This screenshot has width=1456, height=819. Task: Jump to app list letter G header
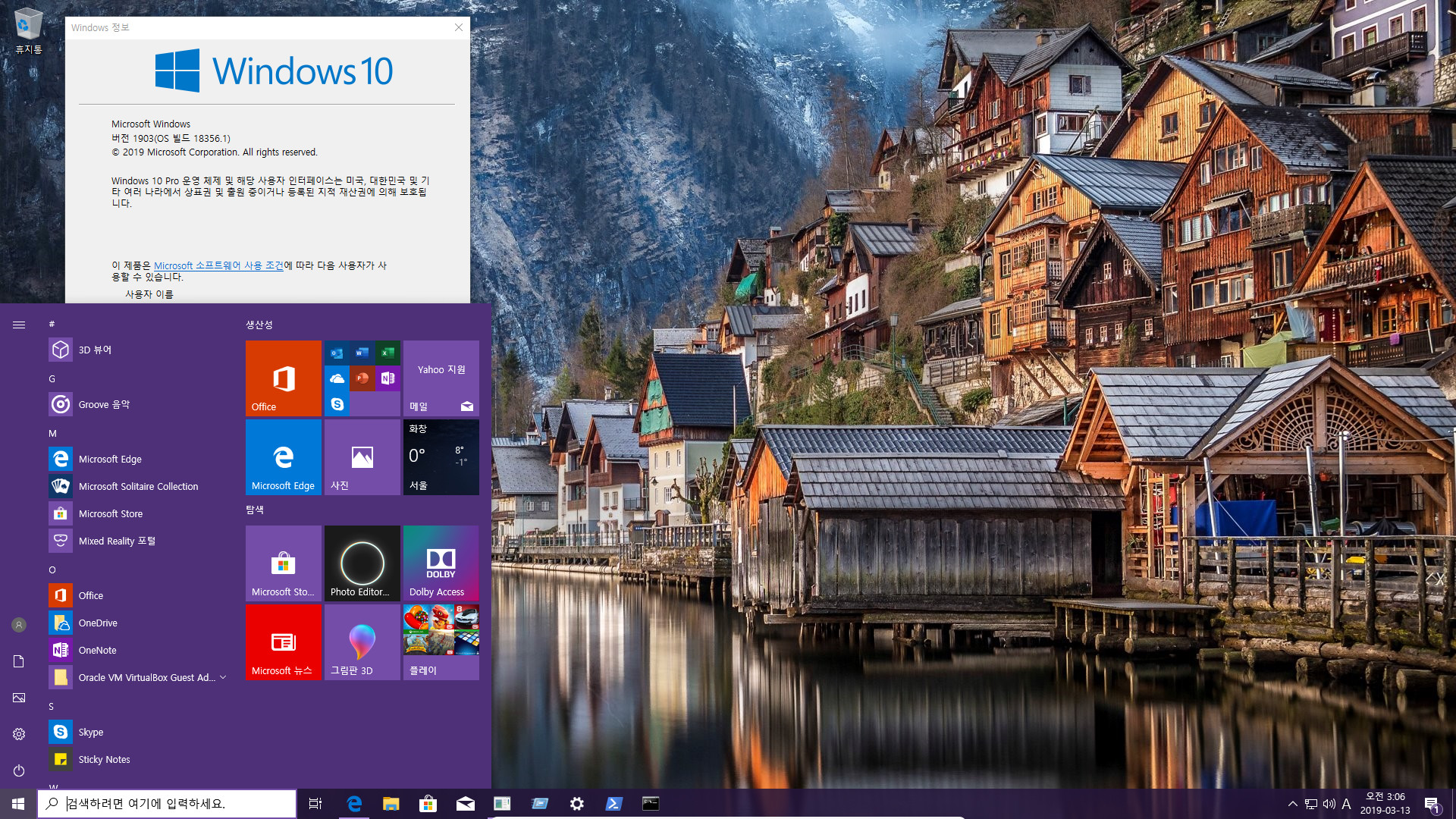[x=52, y=378]
